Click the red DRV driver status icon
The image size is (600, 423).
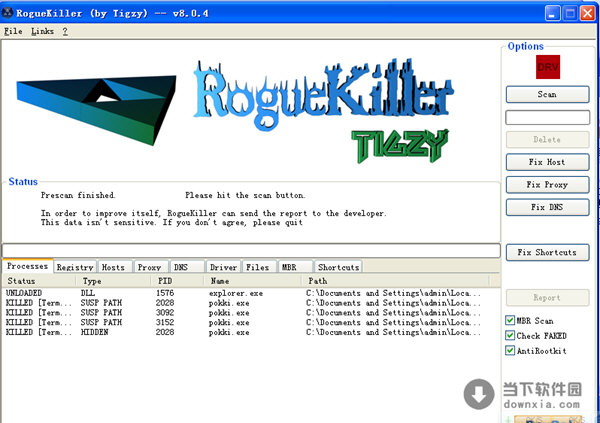click(548, 67)
